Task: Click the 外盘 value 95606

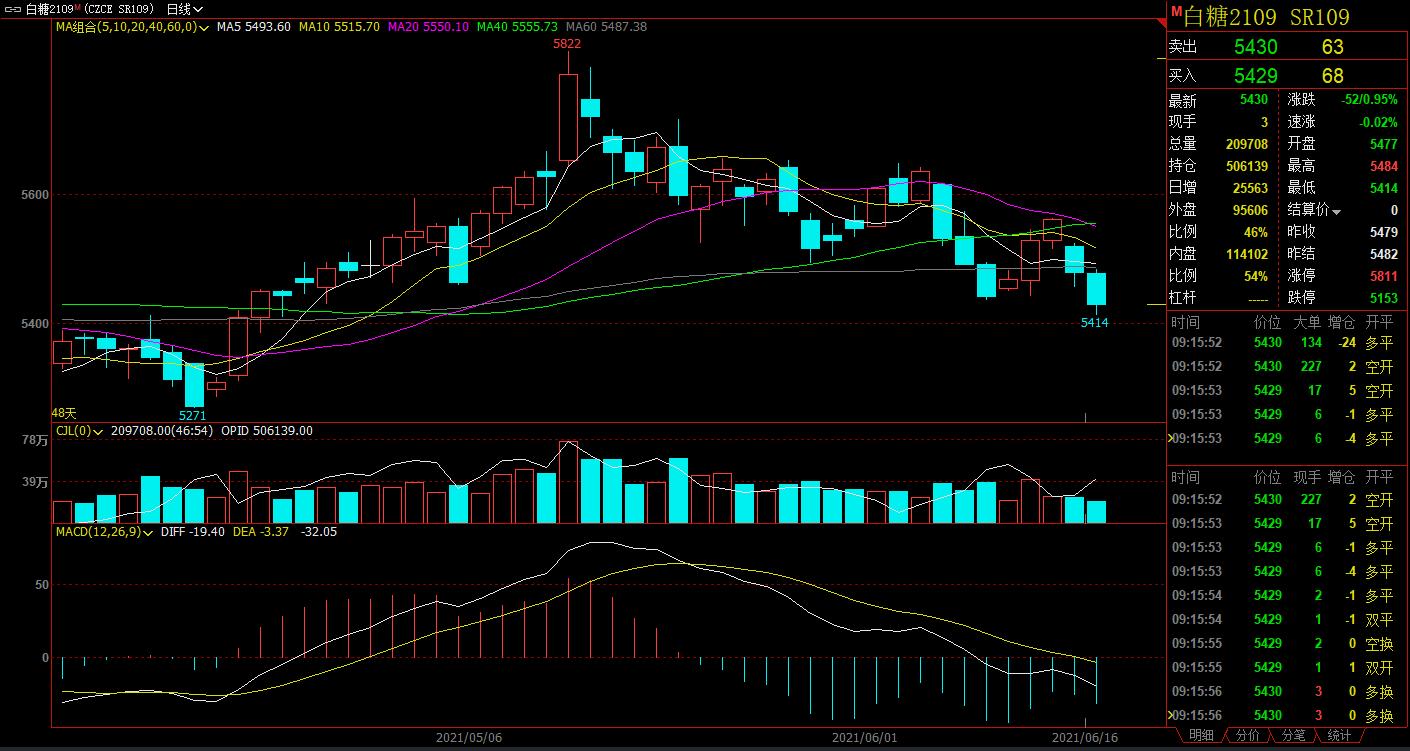Action: (1250, 210)
